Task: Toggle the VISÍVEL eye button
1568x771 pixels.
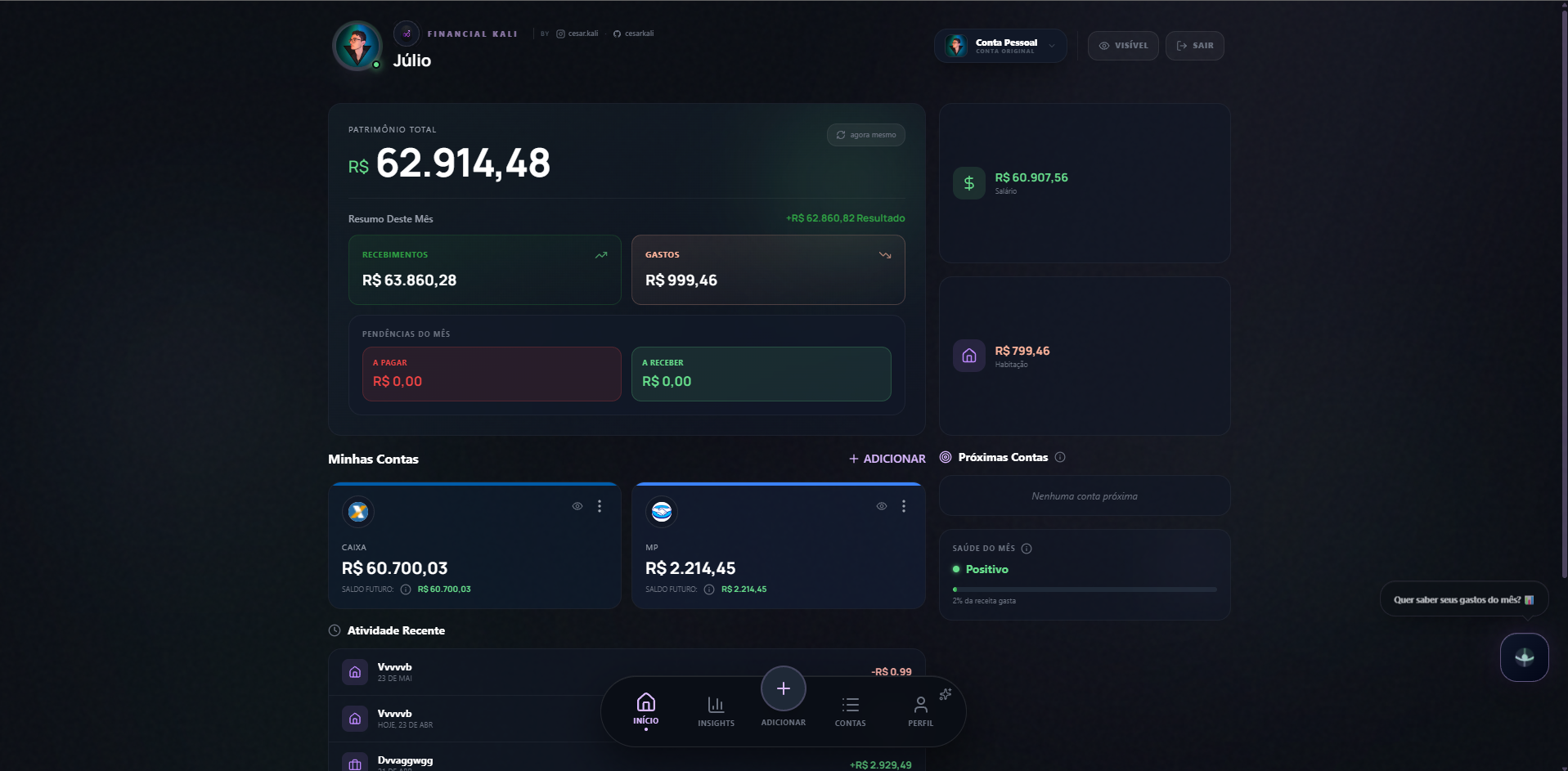Action: [x=1123, y=45]
